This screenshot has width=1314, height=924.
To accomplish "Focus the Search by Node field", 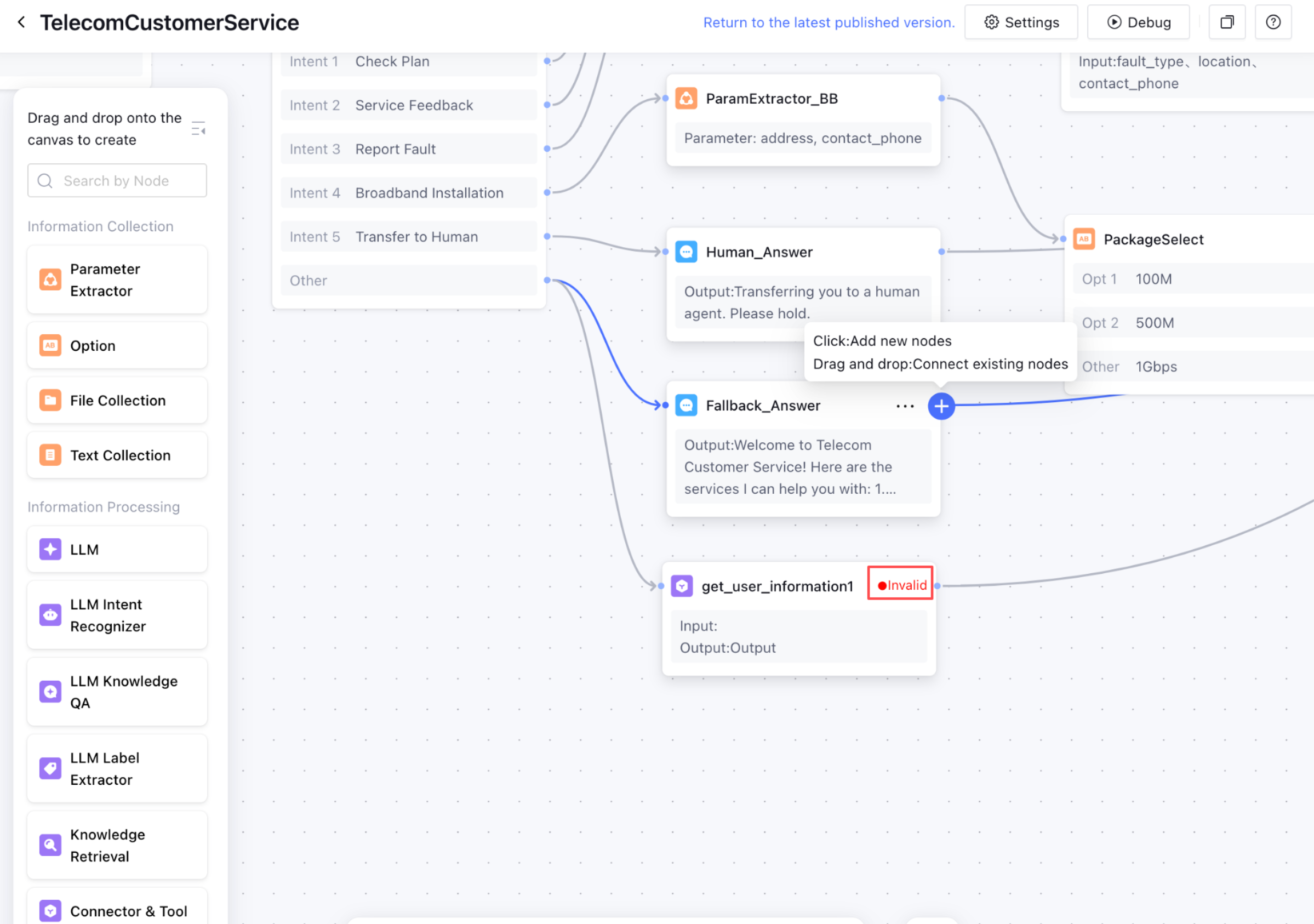I will (117, 181).
